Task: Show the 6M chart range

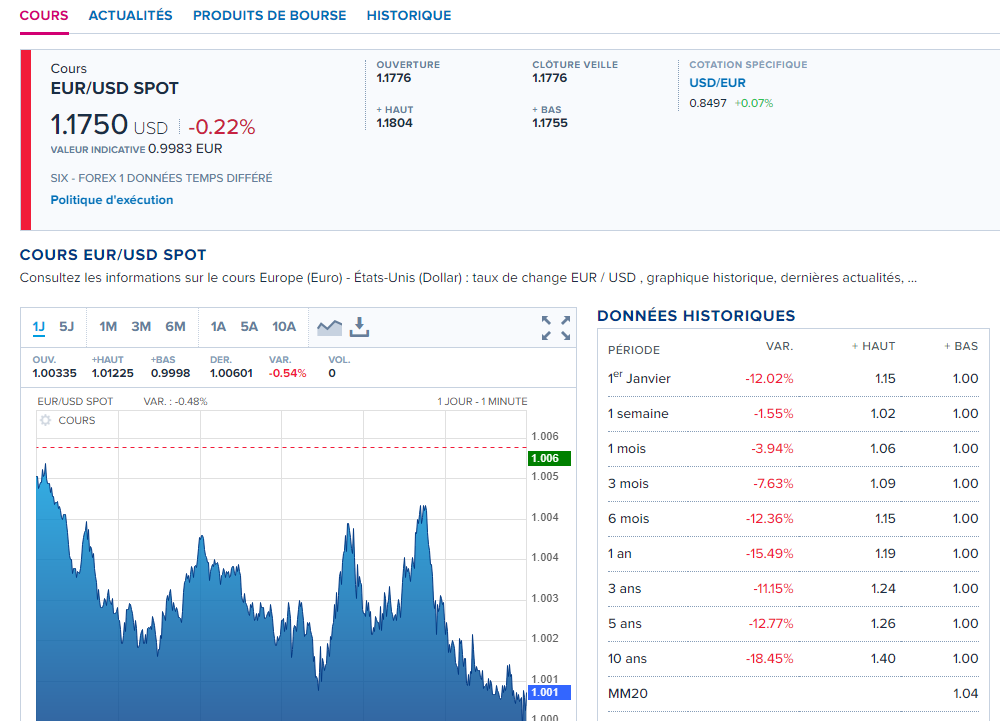Action: pyautogui.click(x=175, y=327)
